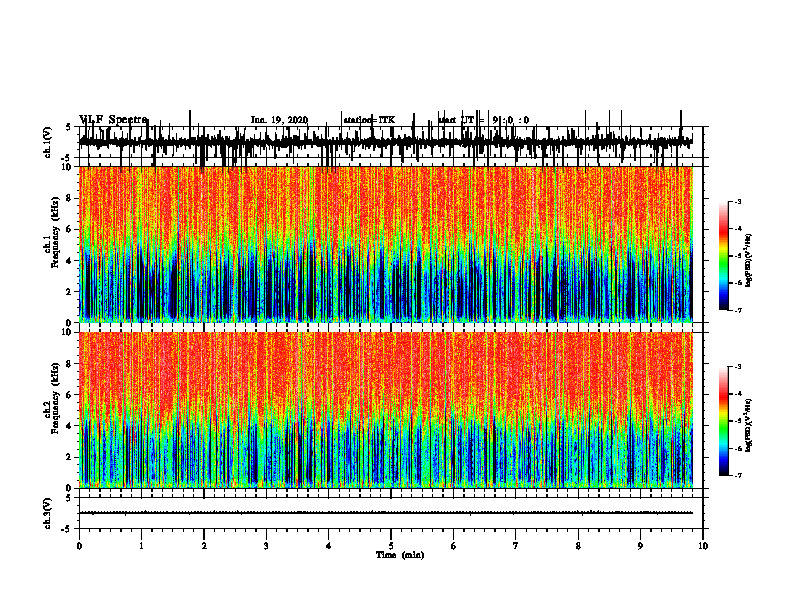This screenshot has width=792, height=612.
Task: Click the time axis tick label 1
Action: click(x=141, y=546)
